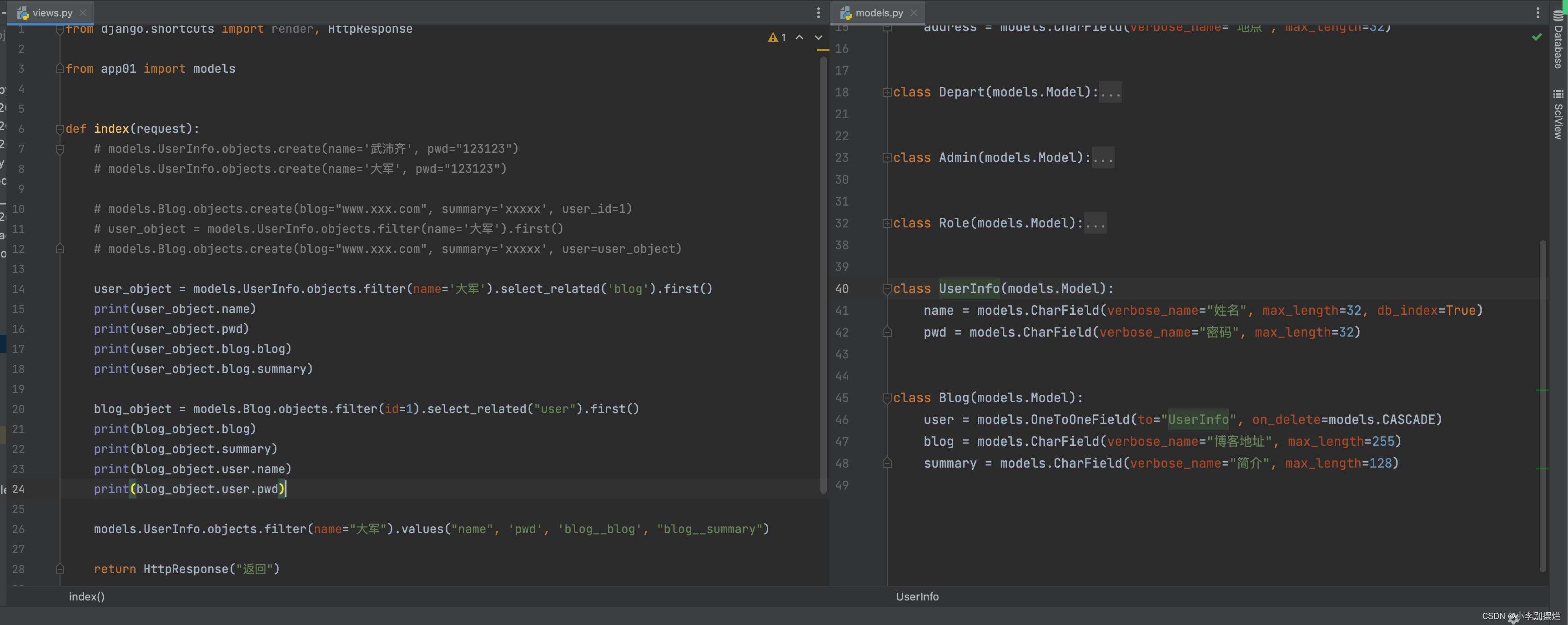Go to previous highlighted error arrow
This screenshot has height=625, width=1568.
799,38
